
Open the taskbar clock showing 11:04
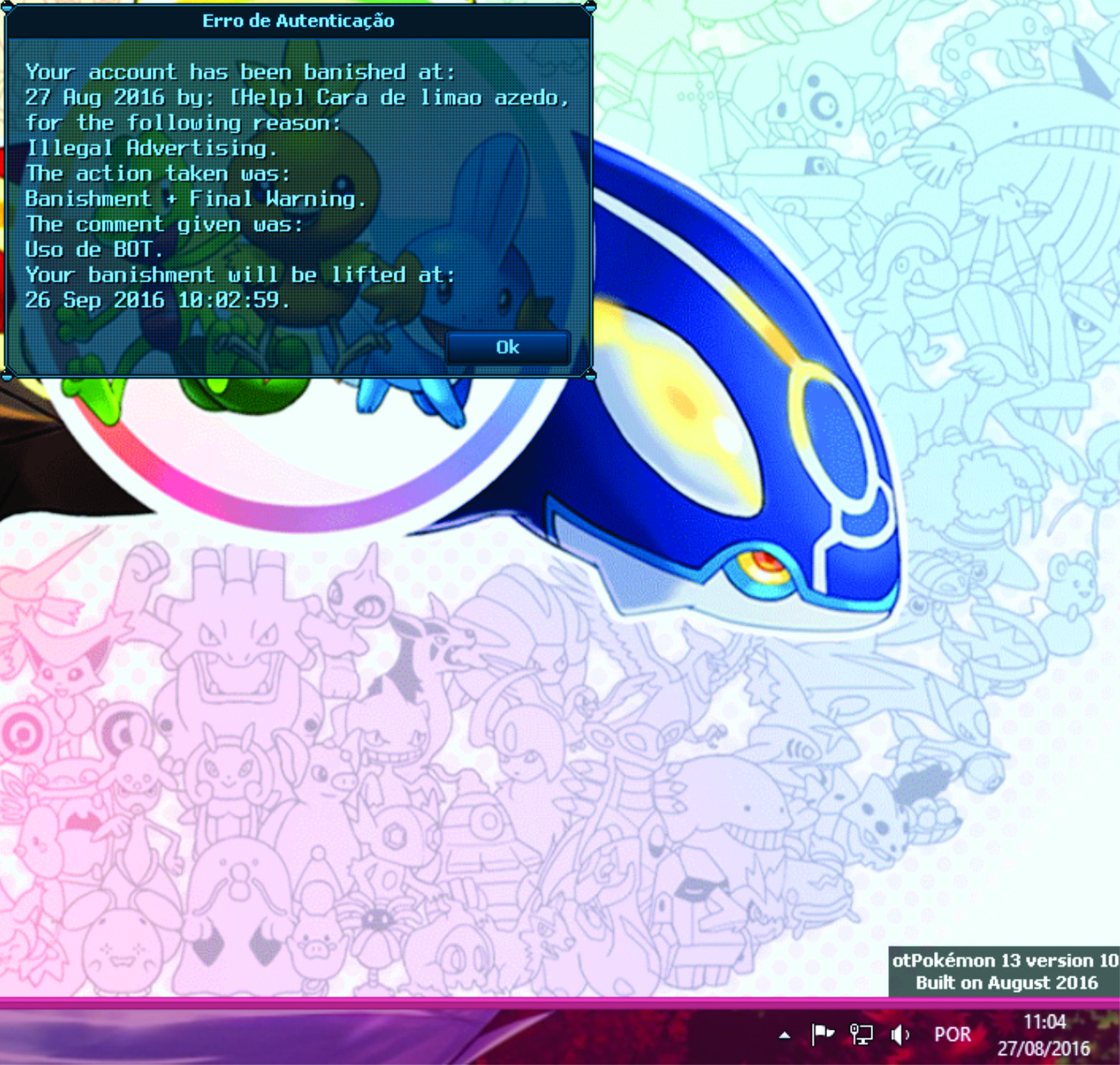click(x=1044, y=1021)
